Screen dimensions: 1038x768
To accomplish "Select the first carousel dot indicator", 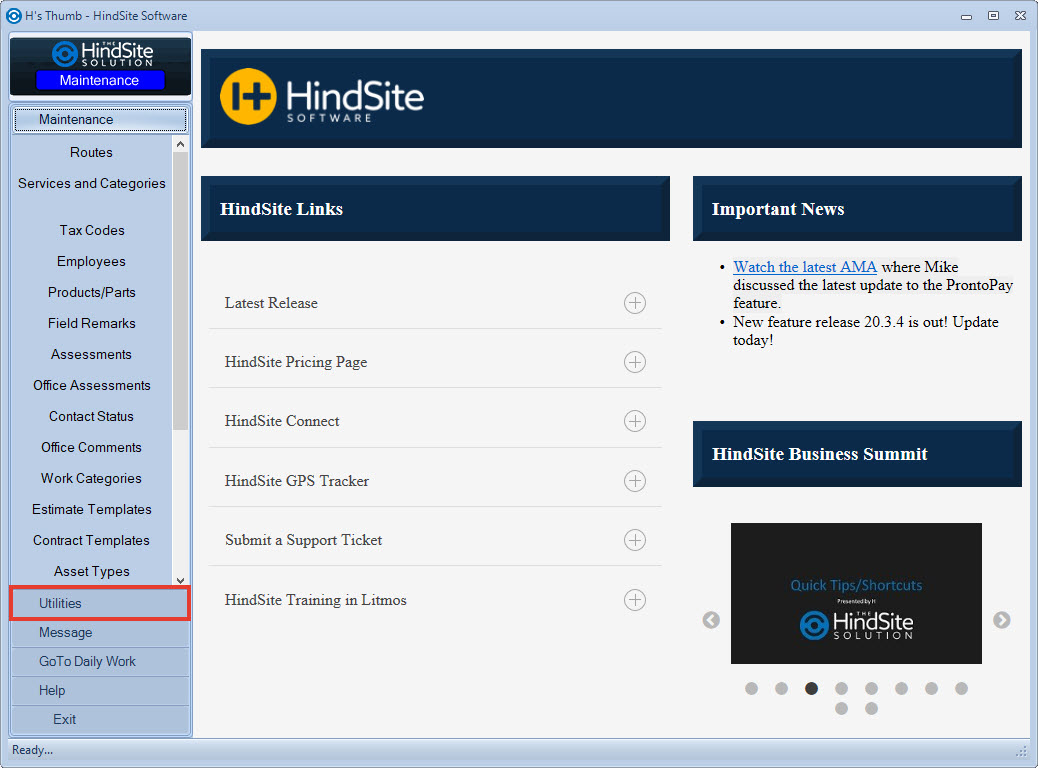I will tap(751, 688).
